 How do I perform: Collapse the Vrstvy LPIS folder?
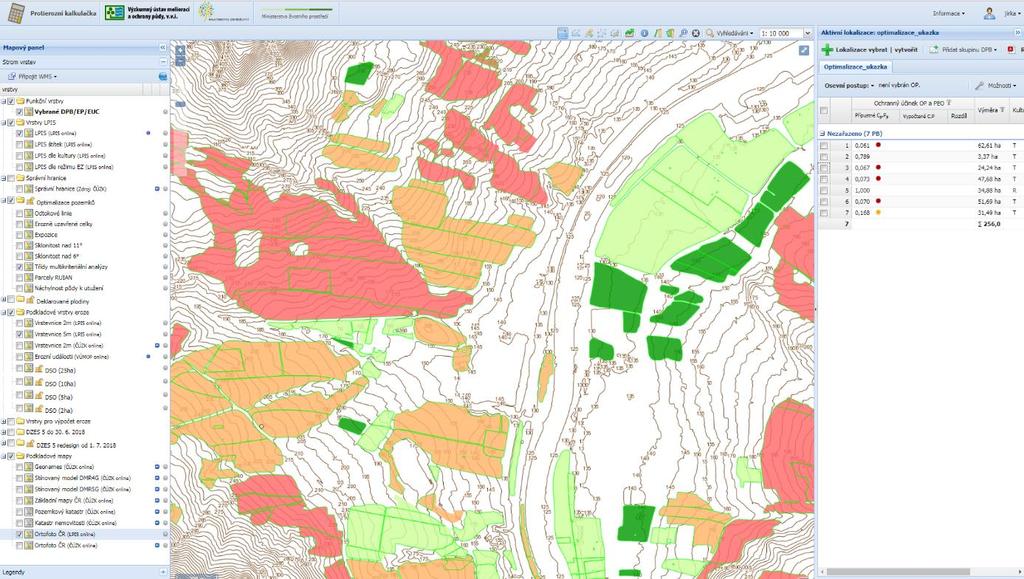pyautogui.click(x=3, y=123)
